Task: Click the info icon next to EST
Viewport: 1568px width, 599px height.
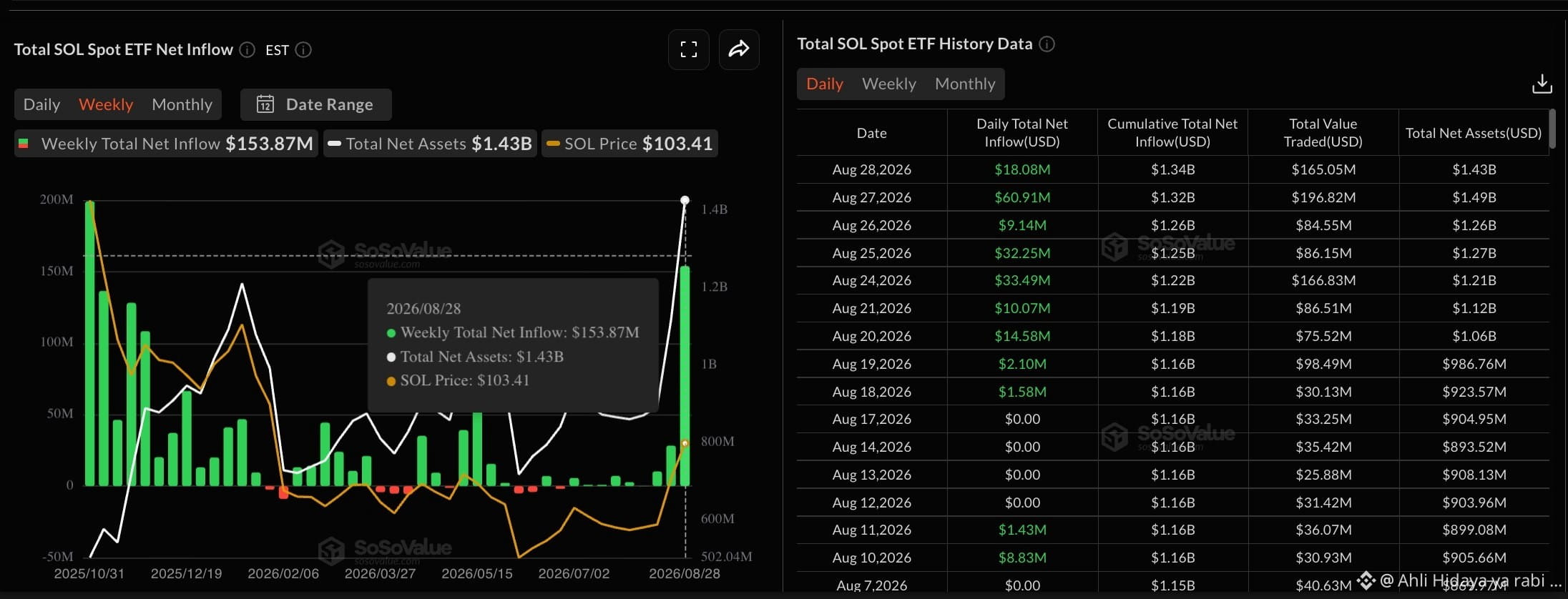Action: click(x=303, y=50)
